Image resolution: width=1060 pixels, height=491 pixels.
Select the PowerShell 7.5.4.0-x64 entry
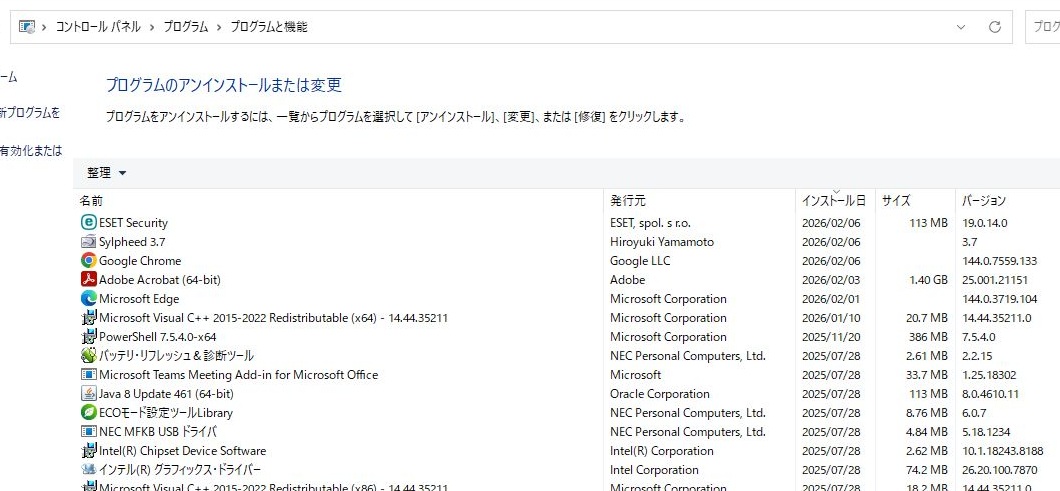click(x=157, y=337)
